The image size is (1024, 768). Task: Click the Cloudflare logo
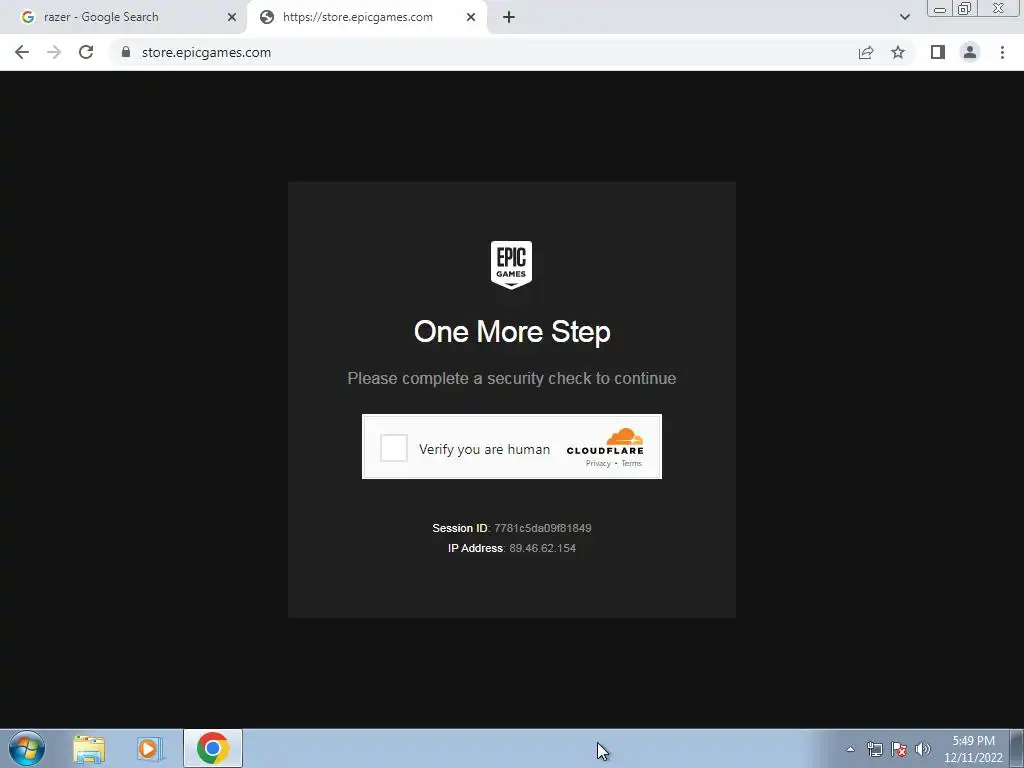(605, 441)
